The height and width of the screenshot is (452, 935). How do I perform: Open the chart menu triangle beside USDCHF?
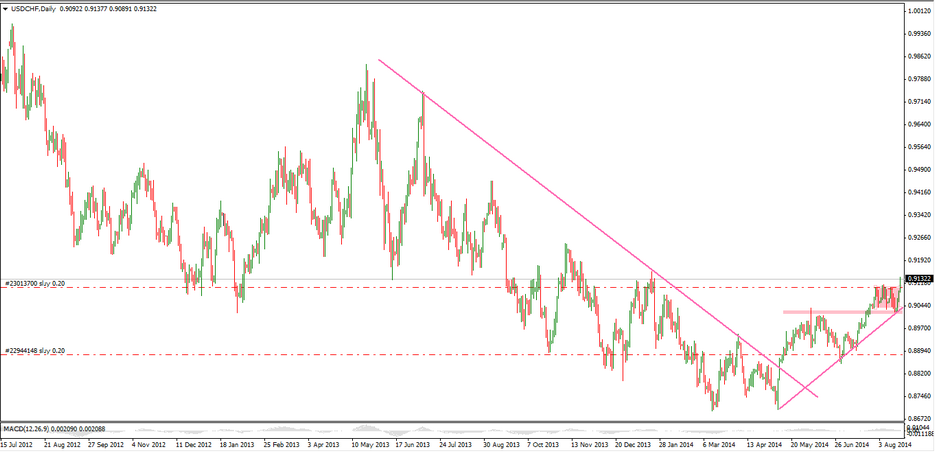coord(6,8)
